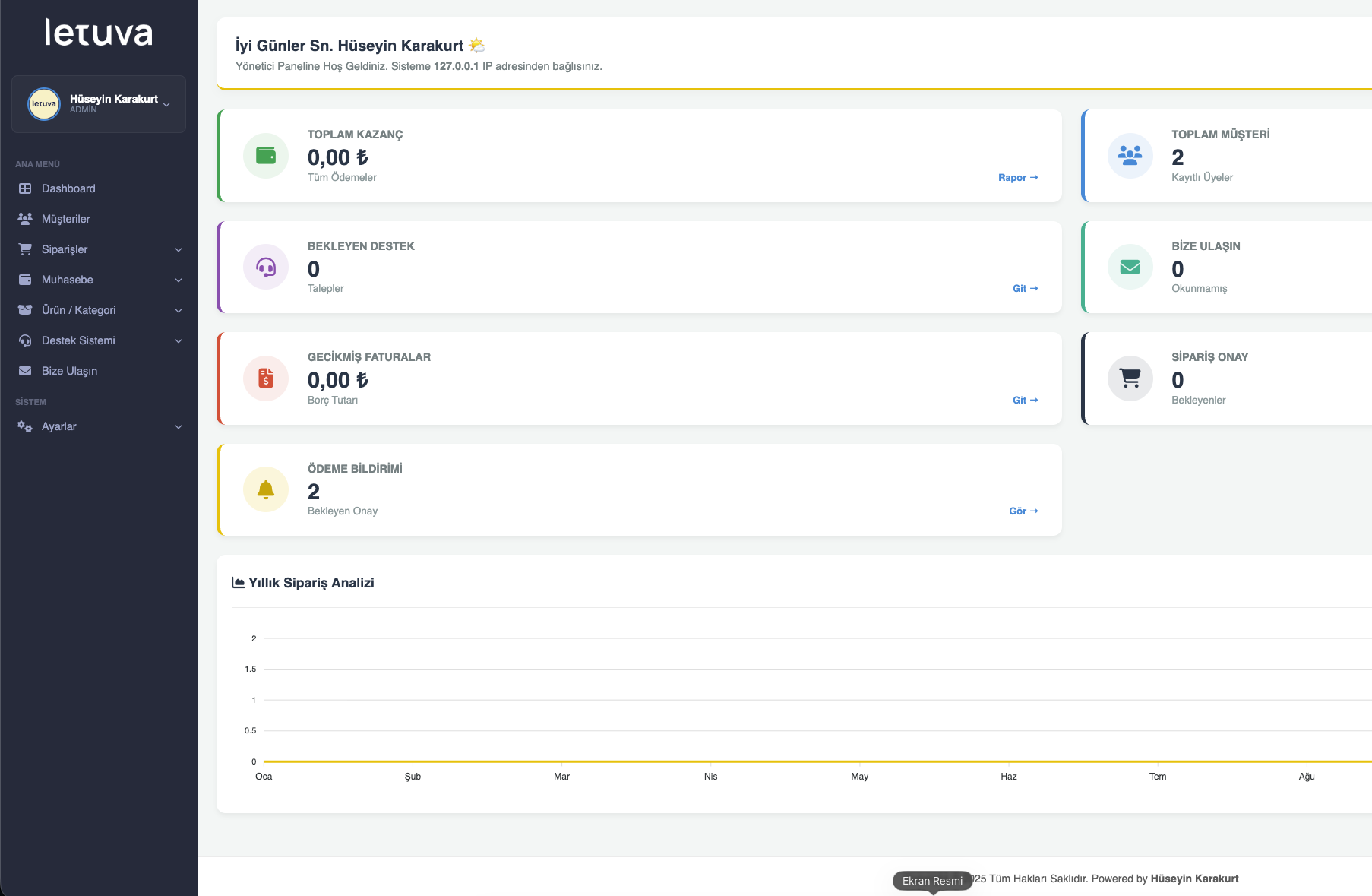Open the Rapor link in Toplam Kazanç
The image size is (1372, 896).
pos(1017,177)
